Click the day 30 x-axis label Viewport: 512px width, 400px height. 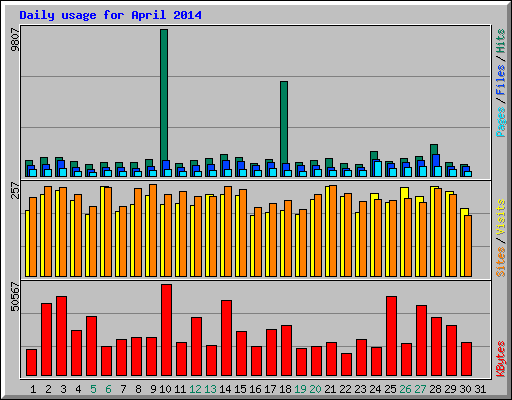465,389
